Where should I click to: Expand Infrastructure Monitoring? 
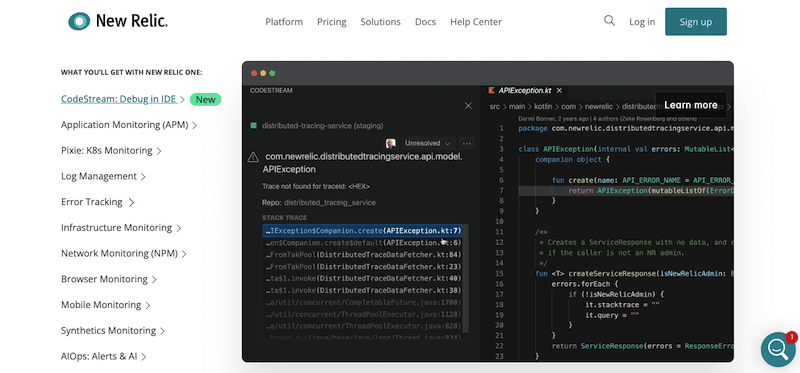coord(121,228)
